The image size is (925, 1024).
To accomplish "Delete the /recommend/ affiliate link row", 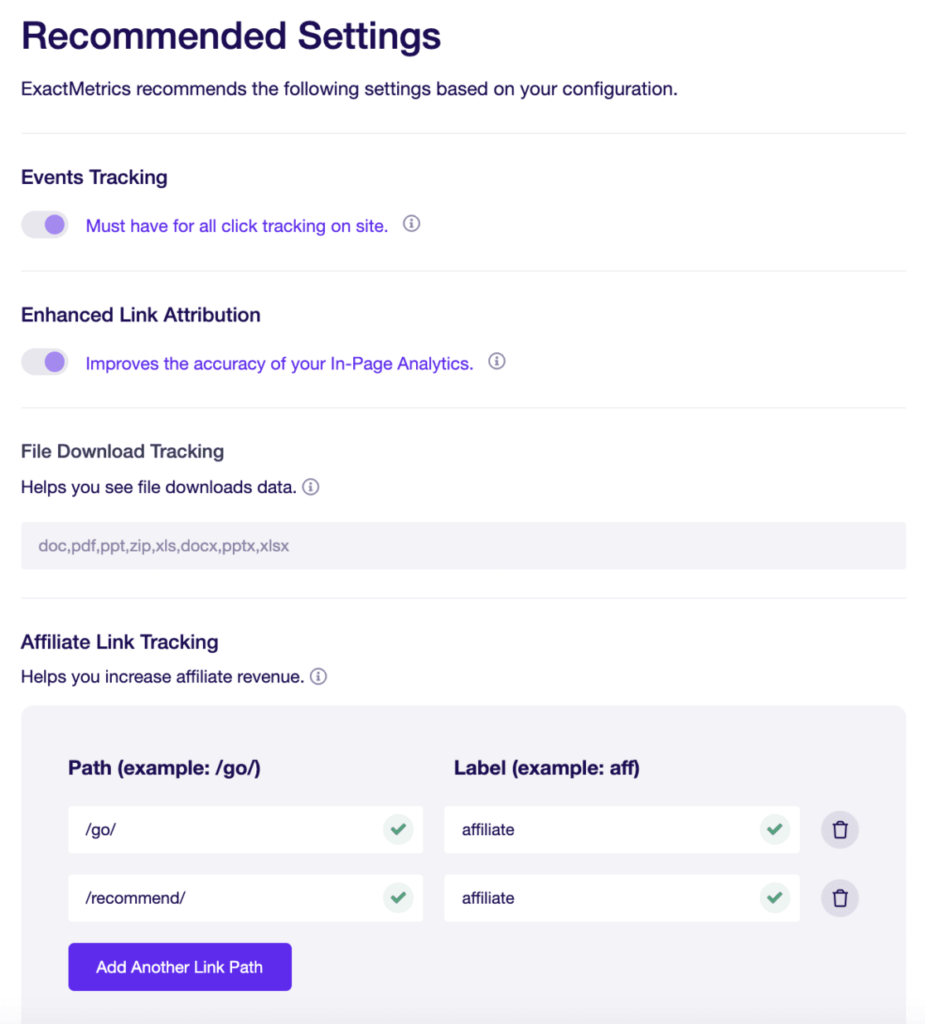I will pos(840,898).
